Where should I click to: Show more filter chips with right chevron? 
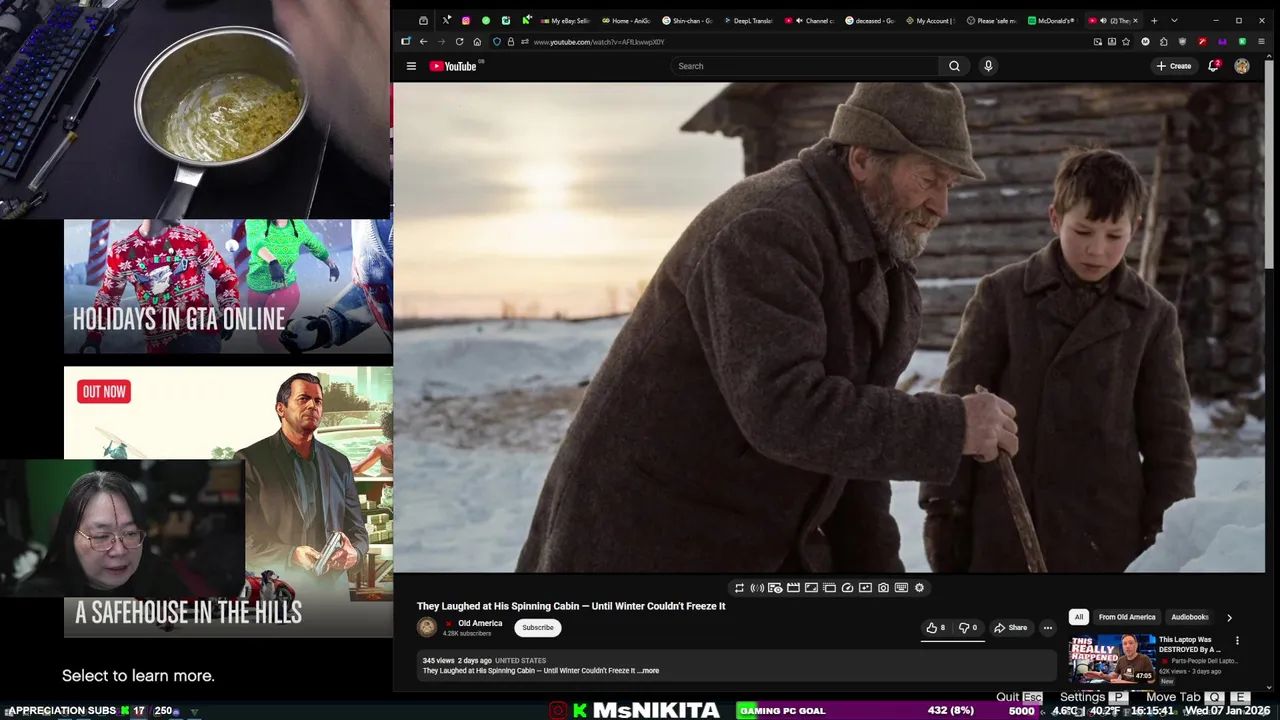coord(1229,618)
